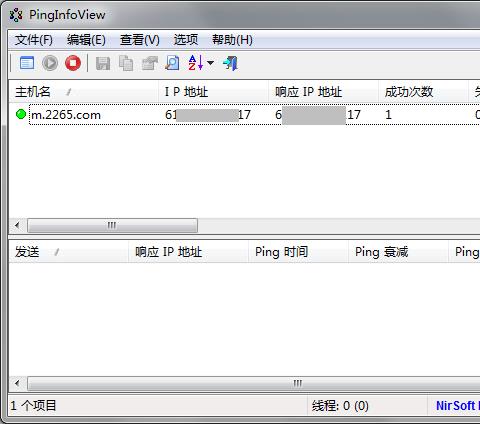Click the Save floppy disk icon
This screenshot has height=424, width=480.
(103, 63)
